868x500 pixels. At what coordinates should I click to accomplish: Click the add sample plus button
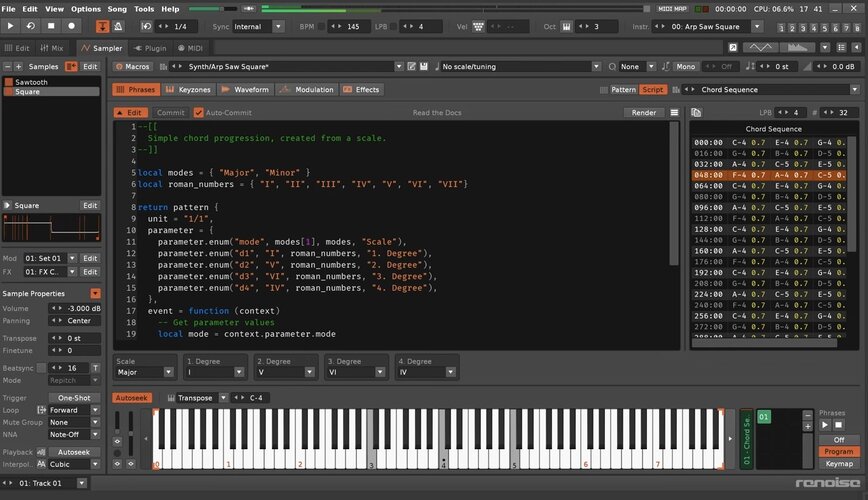click(18, 66)
